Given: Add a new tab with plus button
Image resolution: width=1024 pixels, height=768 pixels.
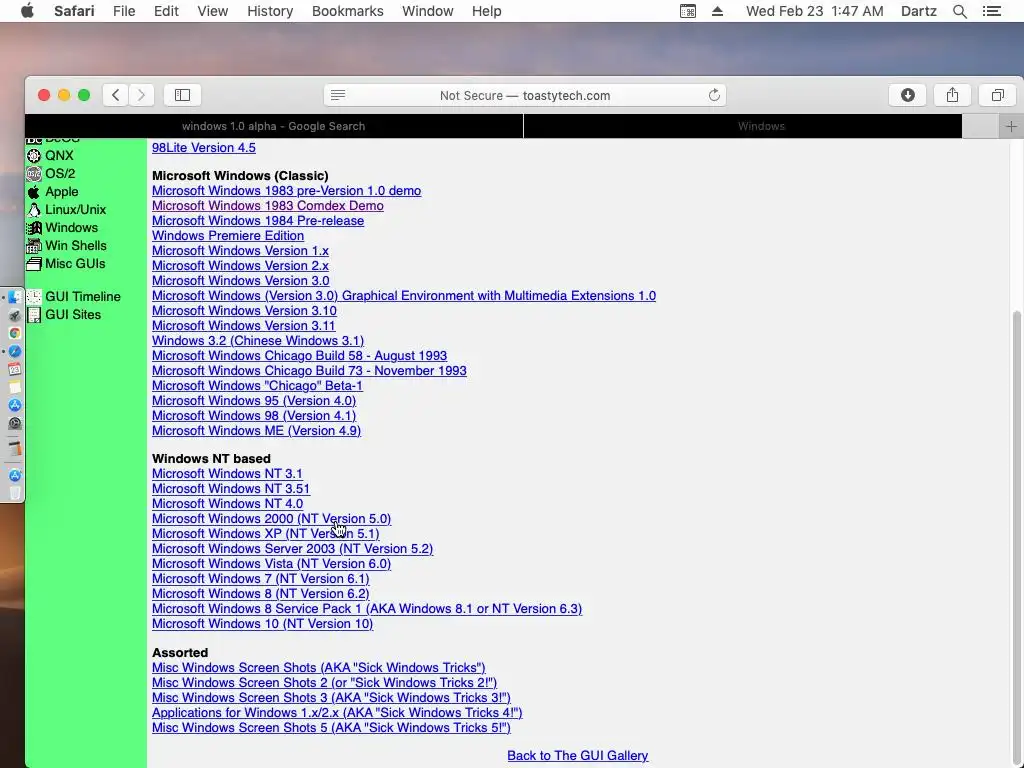Looking at the screenshot, I should click(x=1011, y=126).
